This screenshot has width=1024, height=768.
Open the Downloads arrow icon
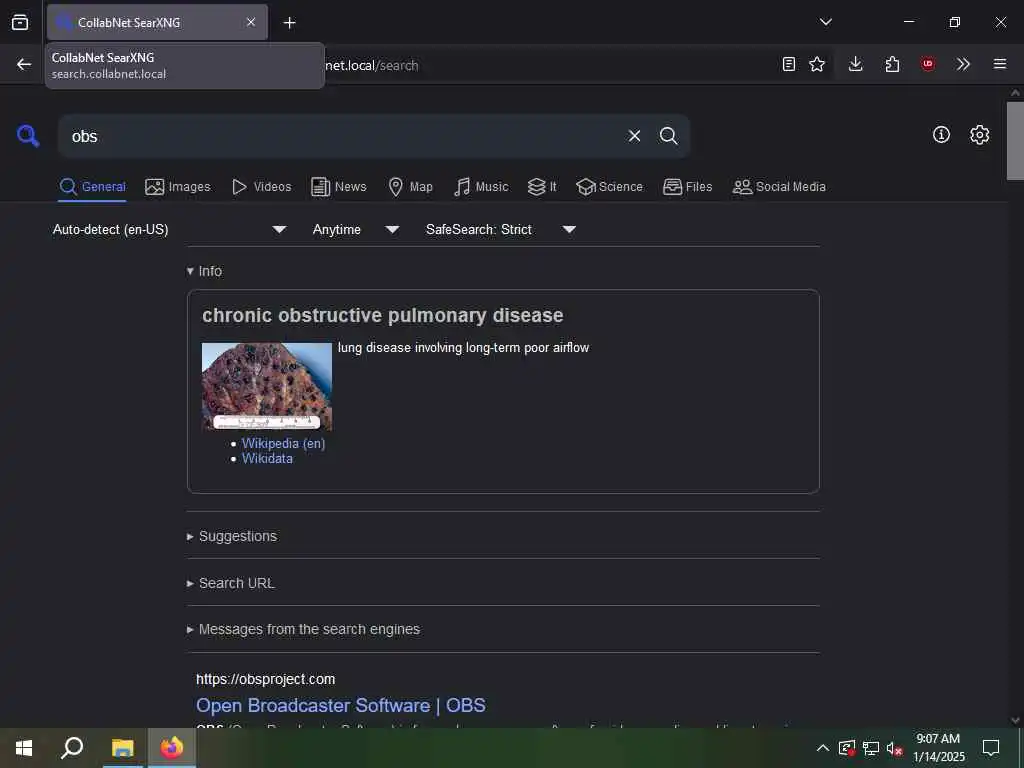(856, 64)
